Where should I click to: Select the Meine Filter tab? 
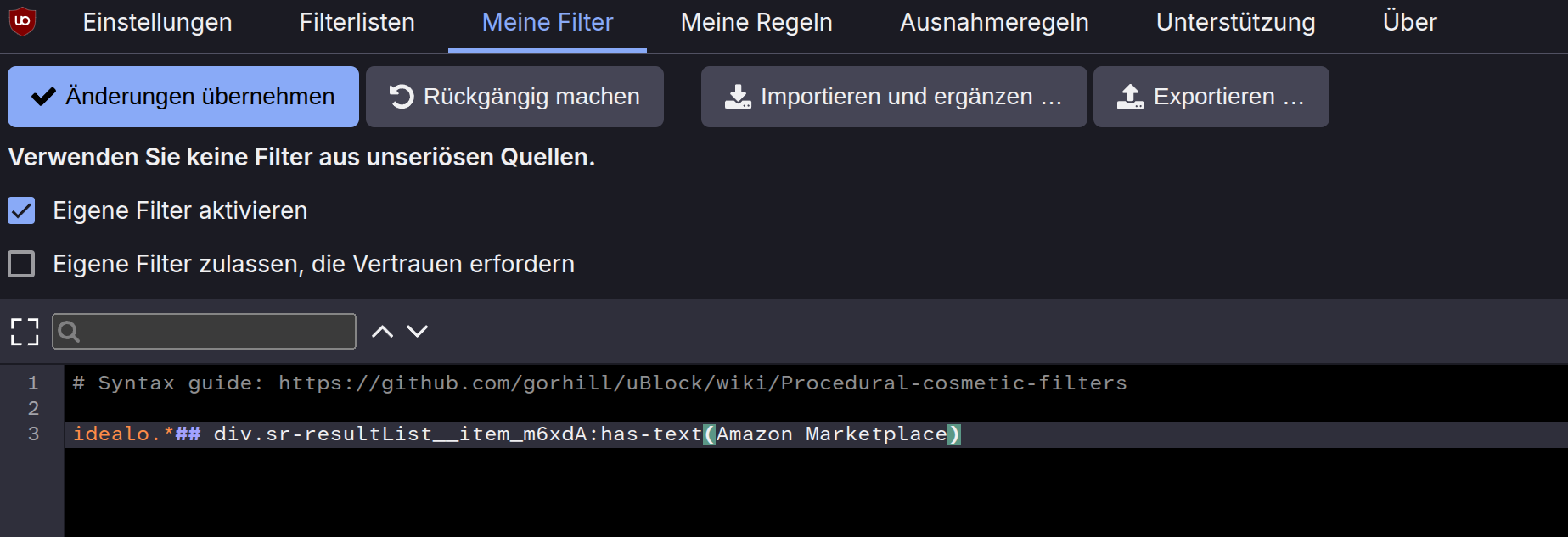[548, 23]
